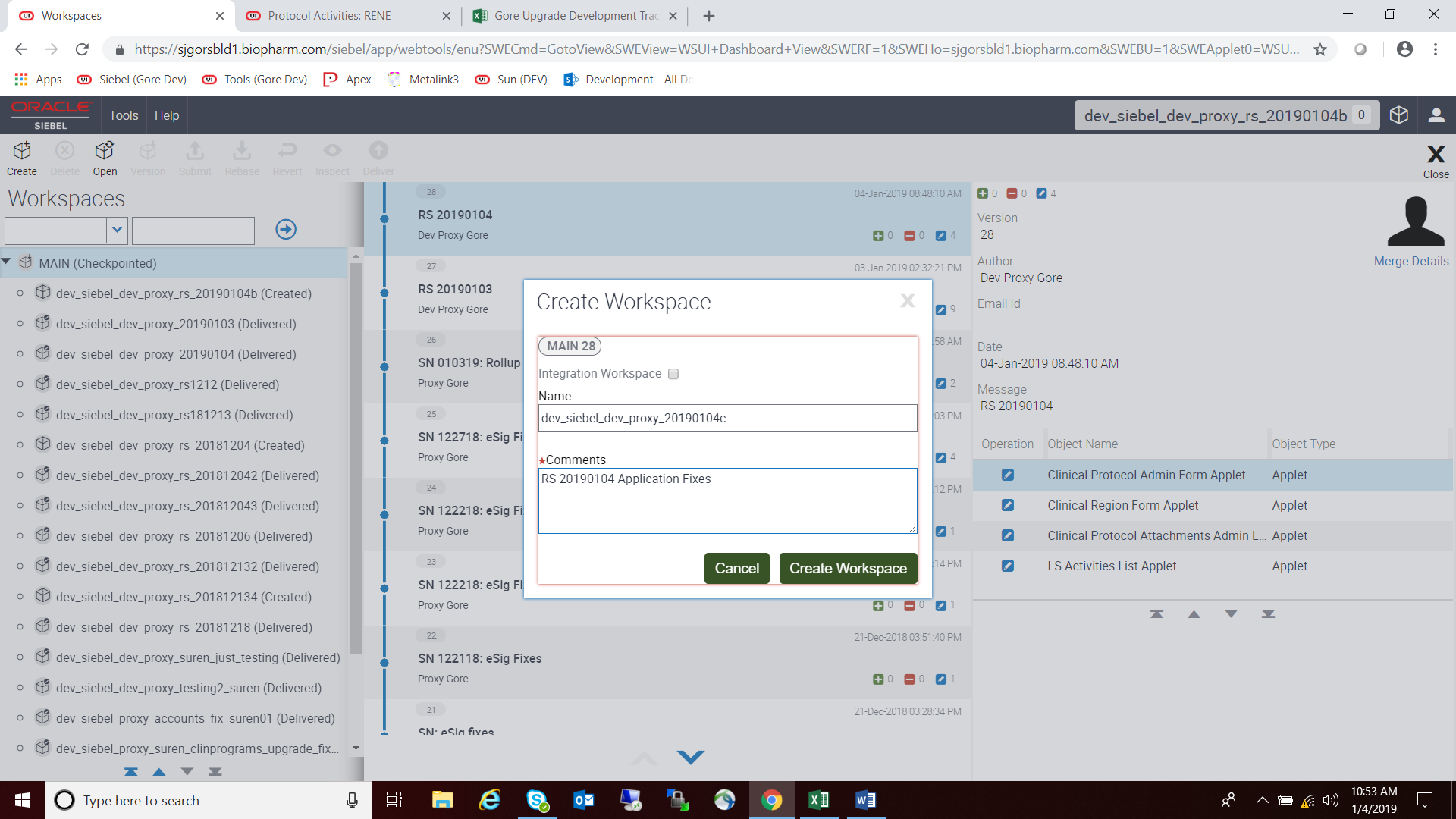Select radio for dev_siebel_dev_proxy_rs_20181206 workspace
The image size is (1456, 819).
tap(20, 536)
